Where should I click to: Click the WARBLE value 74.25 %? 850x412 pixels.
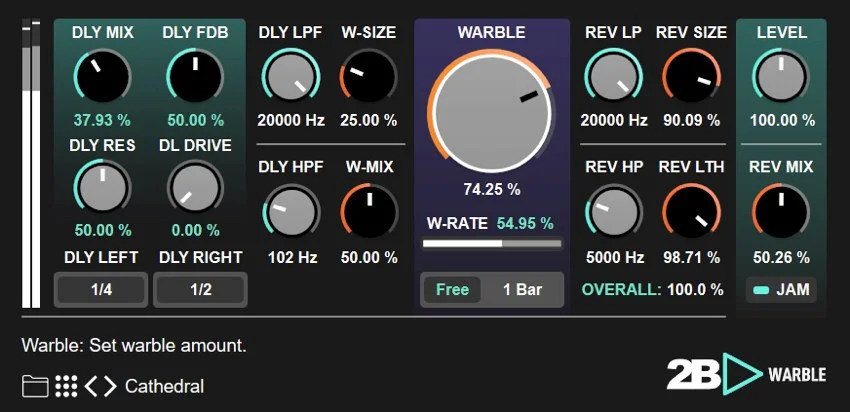tap(492, 189)
